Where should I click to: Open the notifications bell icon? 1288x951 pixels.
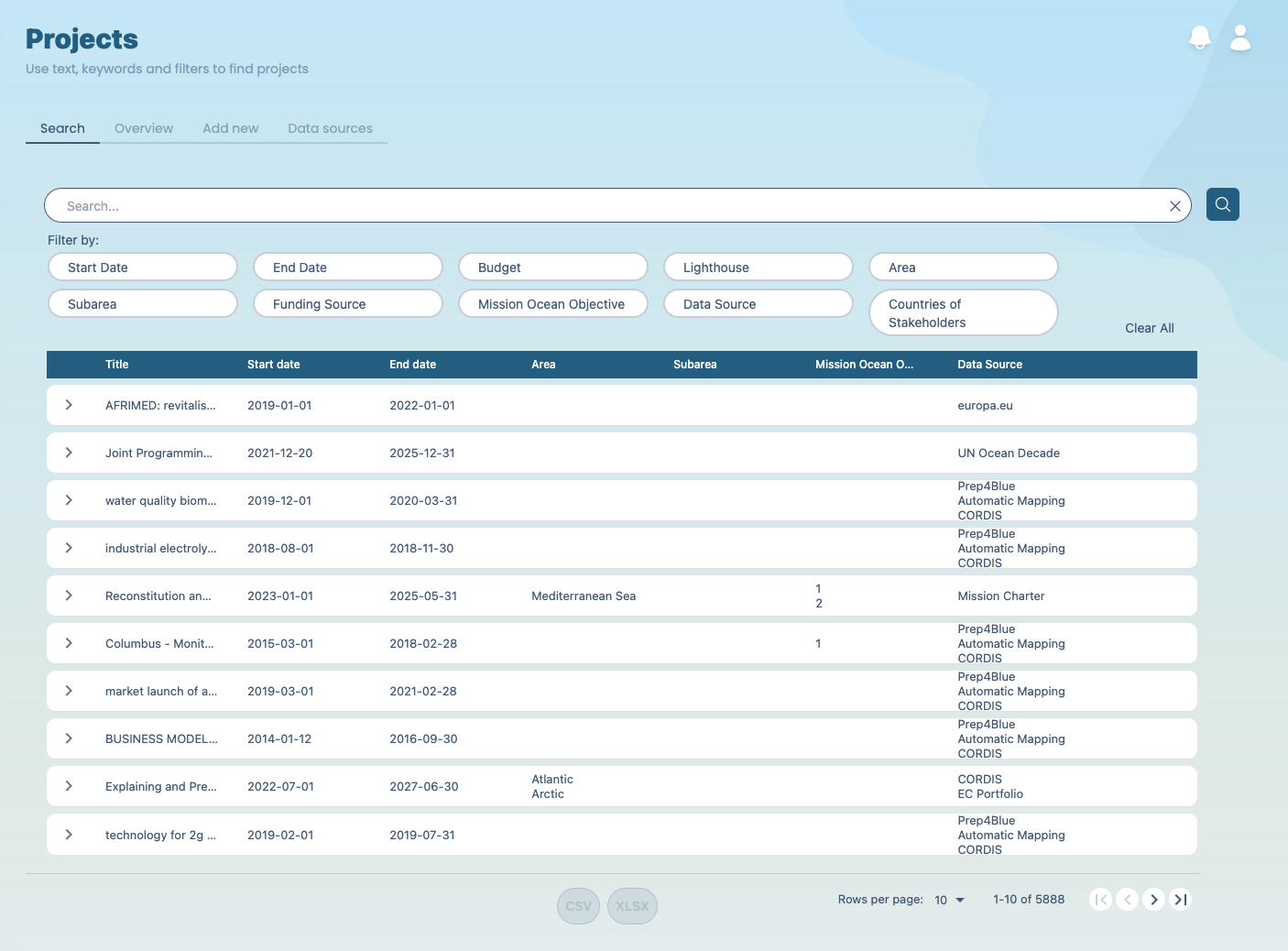click(1199, 38)
